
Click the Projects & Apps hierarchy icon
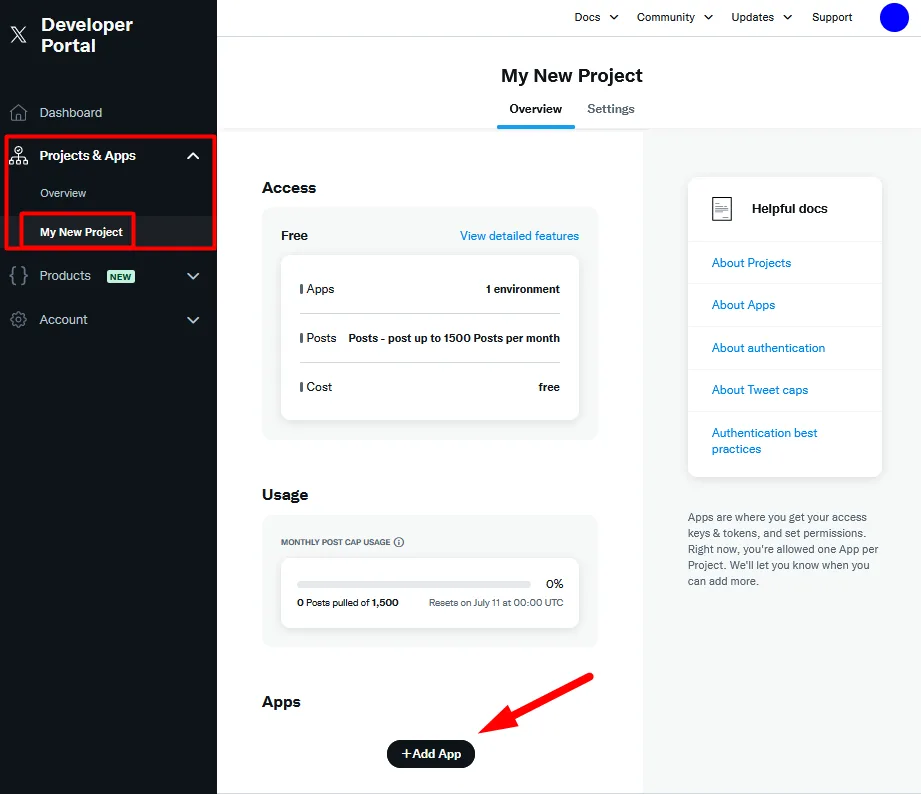[x=18, y=156]
